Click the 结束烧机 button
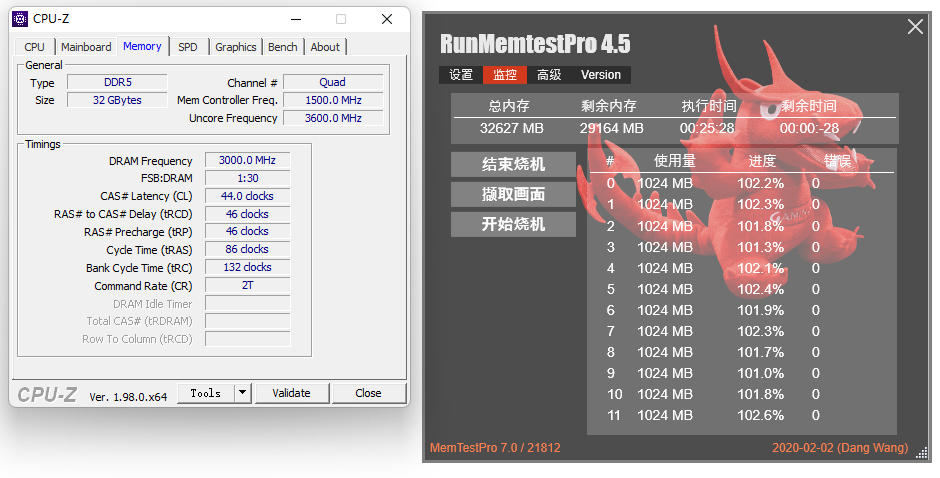Image resolution: width=940 pixels, height=478 pixels. coord(513,164)
